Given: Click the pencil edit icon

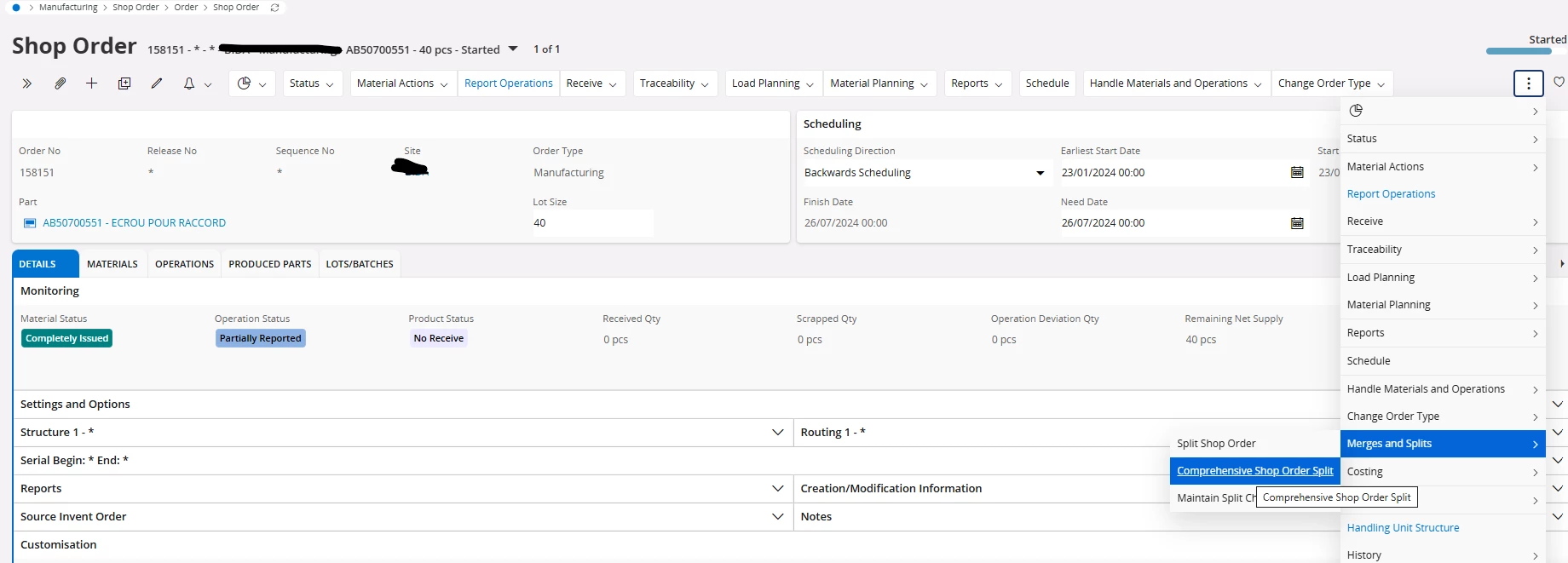Looking at the screenshot, I should [157, 83].
